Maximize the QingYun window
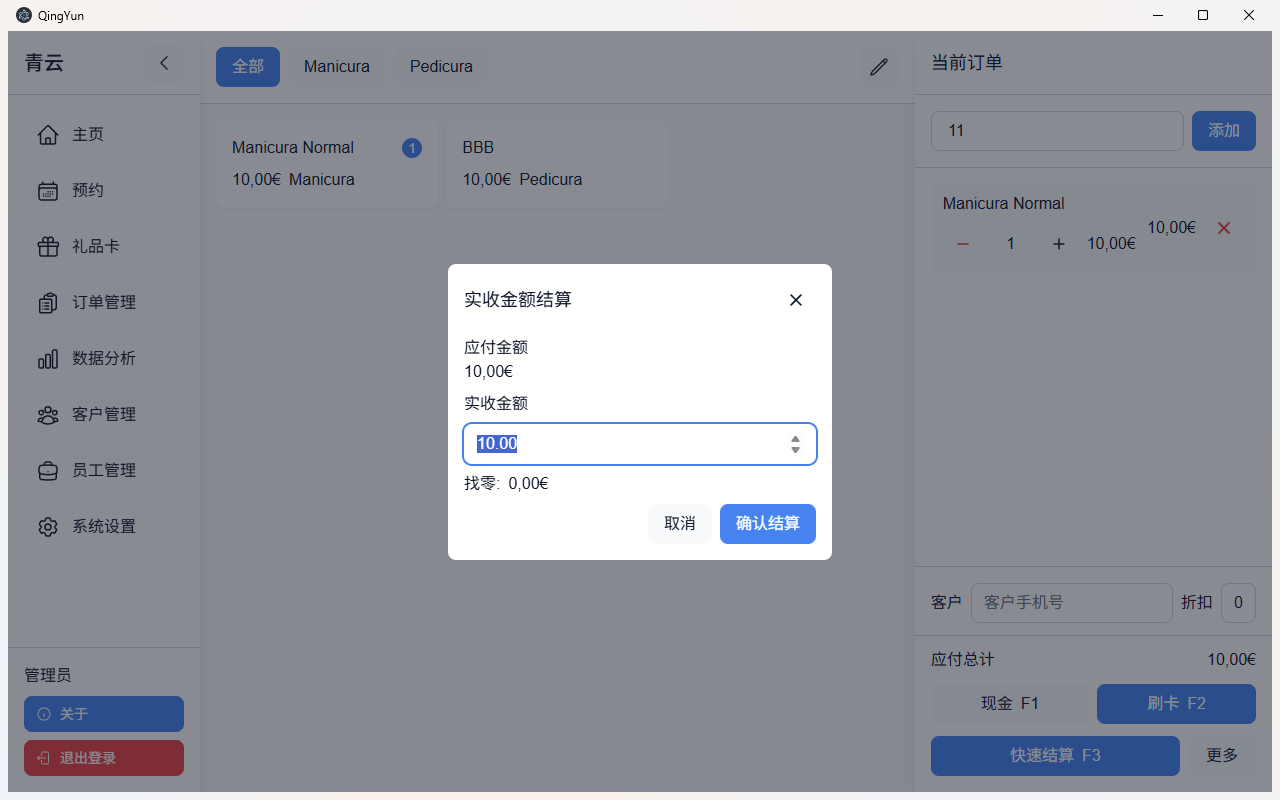1280x800 pixels. 1203,15
